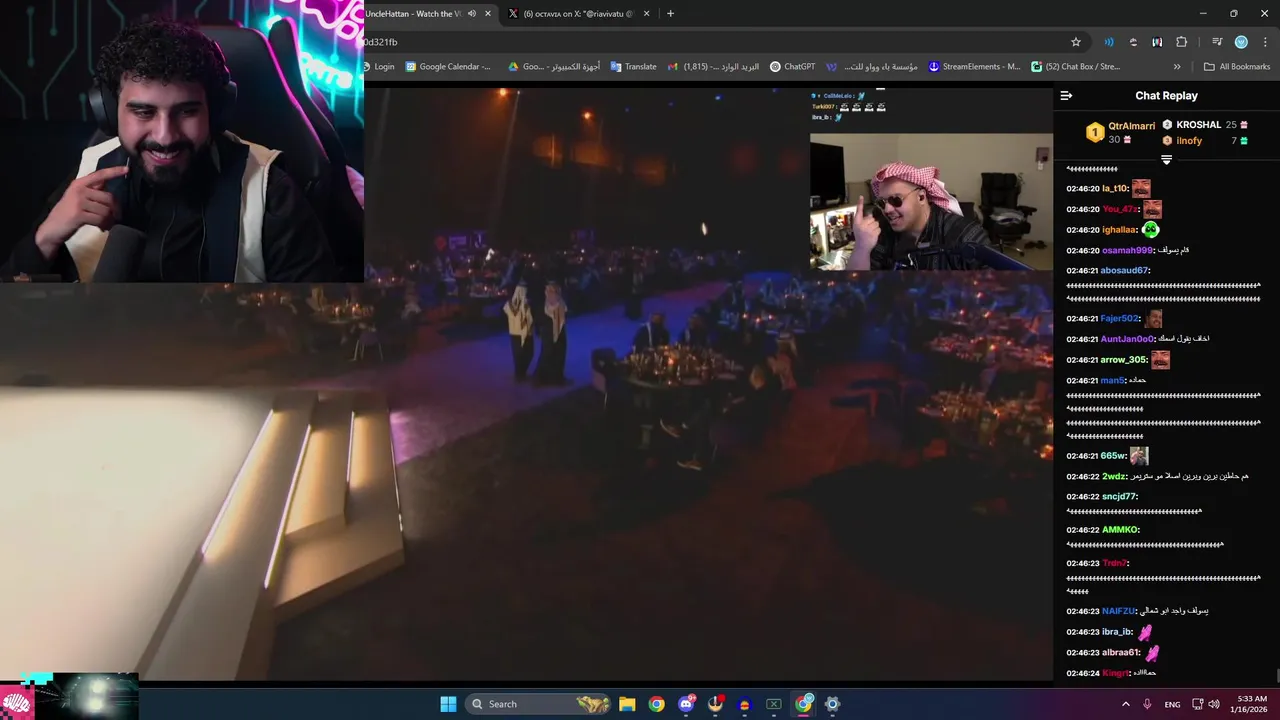Click username 2wdz in chat
This screenshot has width=1280, height=720.
tap(1113, 477)
